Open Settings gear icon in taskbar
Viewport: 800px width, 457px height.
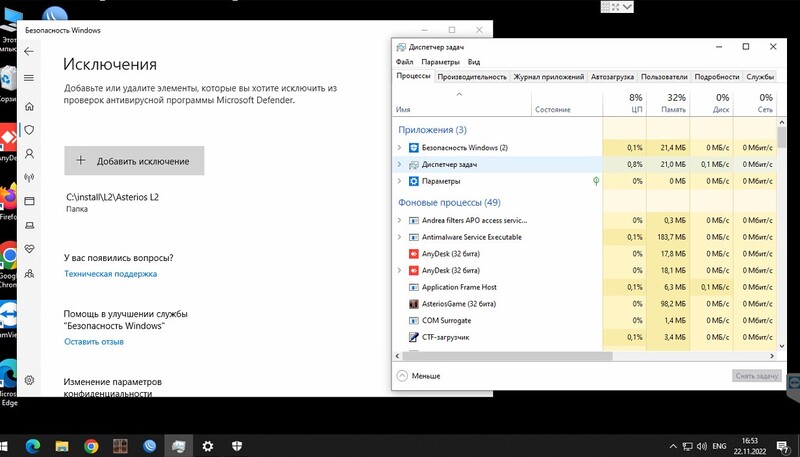(208, 447)
